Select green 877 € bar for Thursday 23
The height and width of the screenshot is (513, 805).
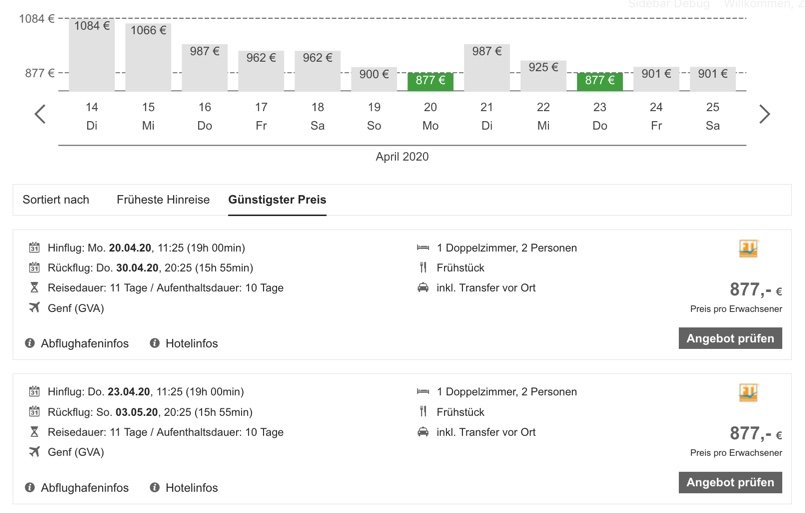[599, 80]
